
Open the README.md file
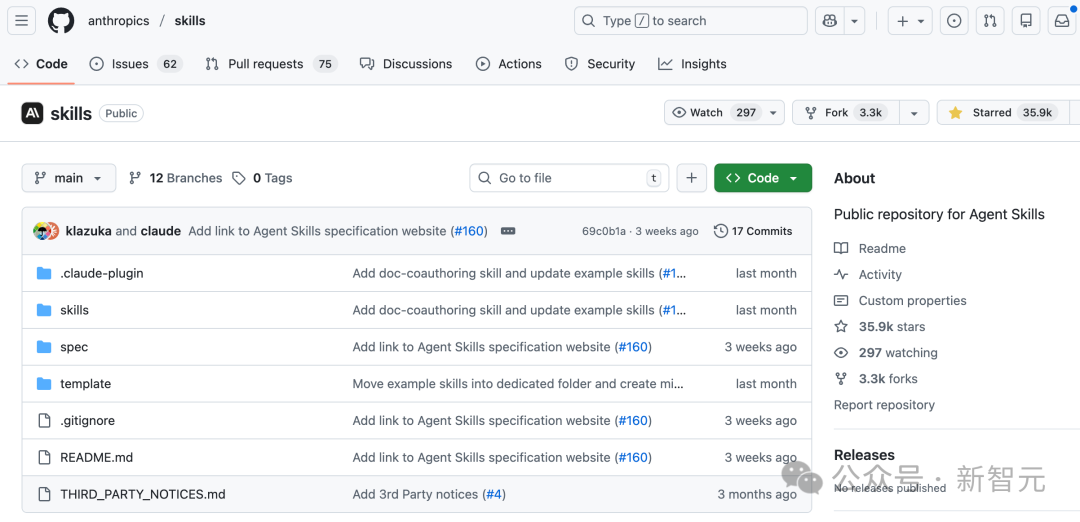(x=96, y=457)
